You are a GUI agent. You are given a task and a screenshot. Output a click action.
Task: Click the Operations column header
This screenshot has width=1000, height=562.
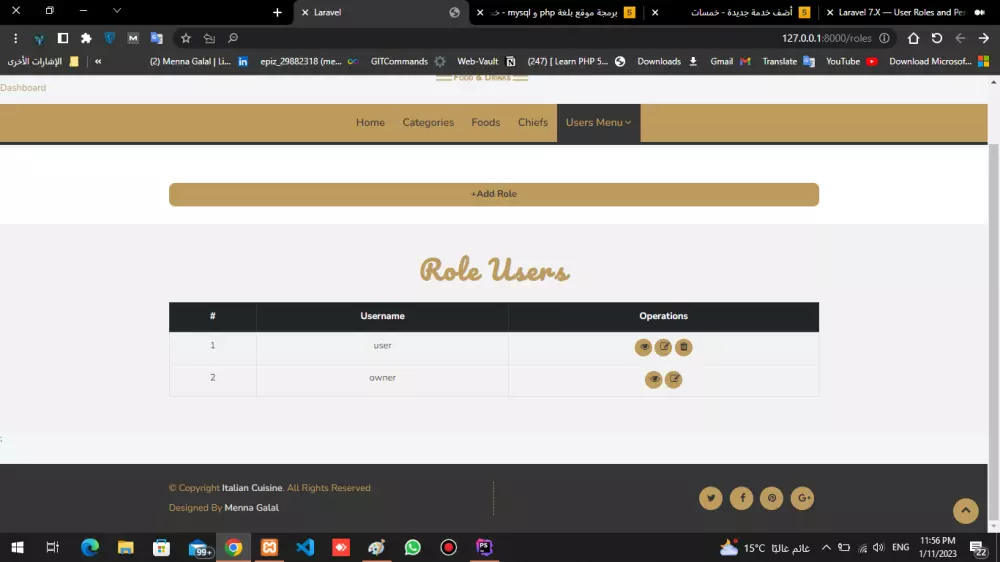pyautogui.click(x=663, y=316)
